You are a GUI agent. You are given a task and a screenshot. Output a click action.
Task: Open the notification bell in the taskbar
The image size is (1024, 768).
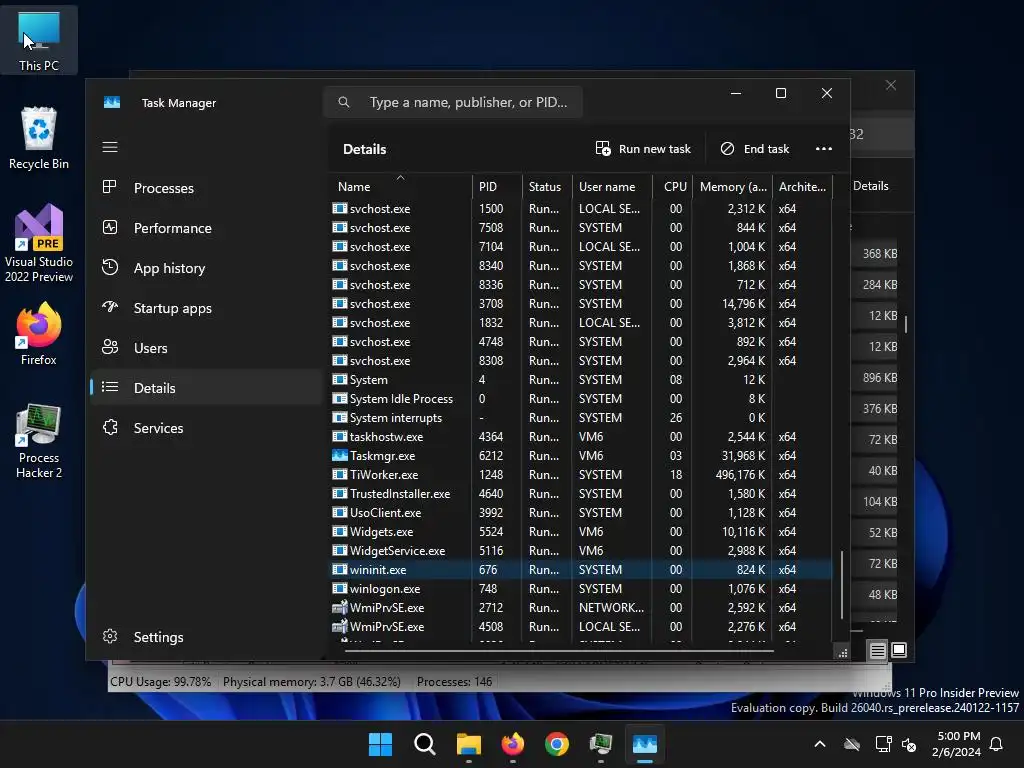997,744
